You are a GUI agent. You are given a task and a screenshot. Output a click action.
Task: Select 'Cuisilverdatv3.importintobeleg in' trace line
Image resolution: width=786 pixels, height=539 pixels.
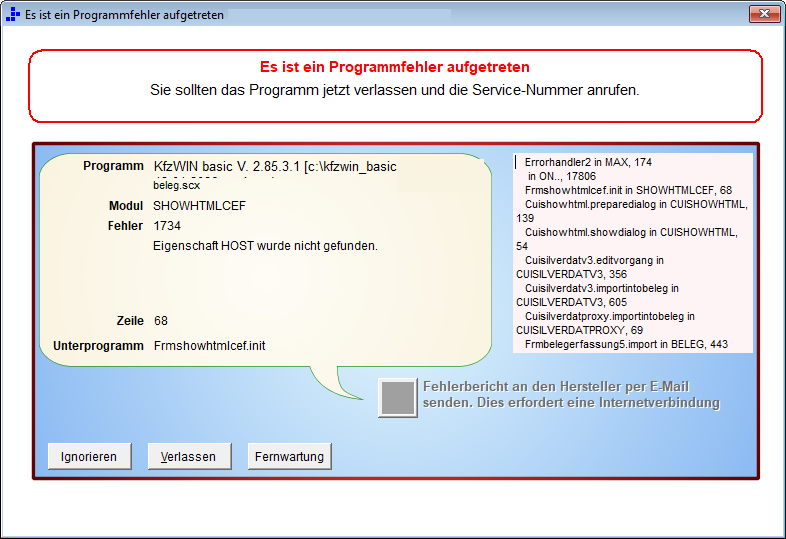tap(602, 288)
